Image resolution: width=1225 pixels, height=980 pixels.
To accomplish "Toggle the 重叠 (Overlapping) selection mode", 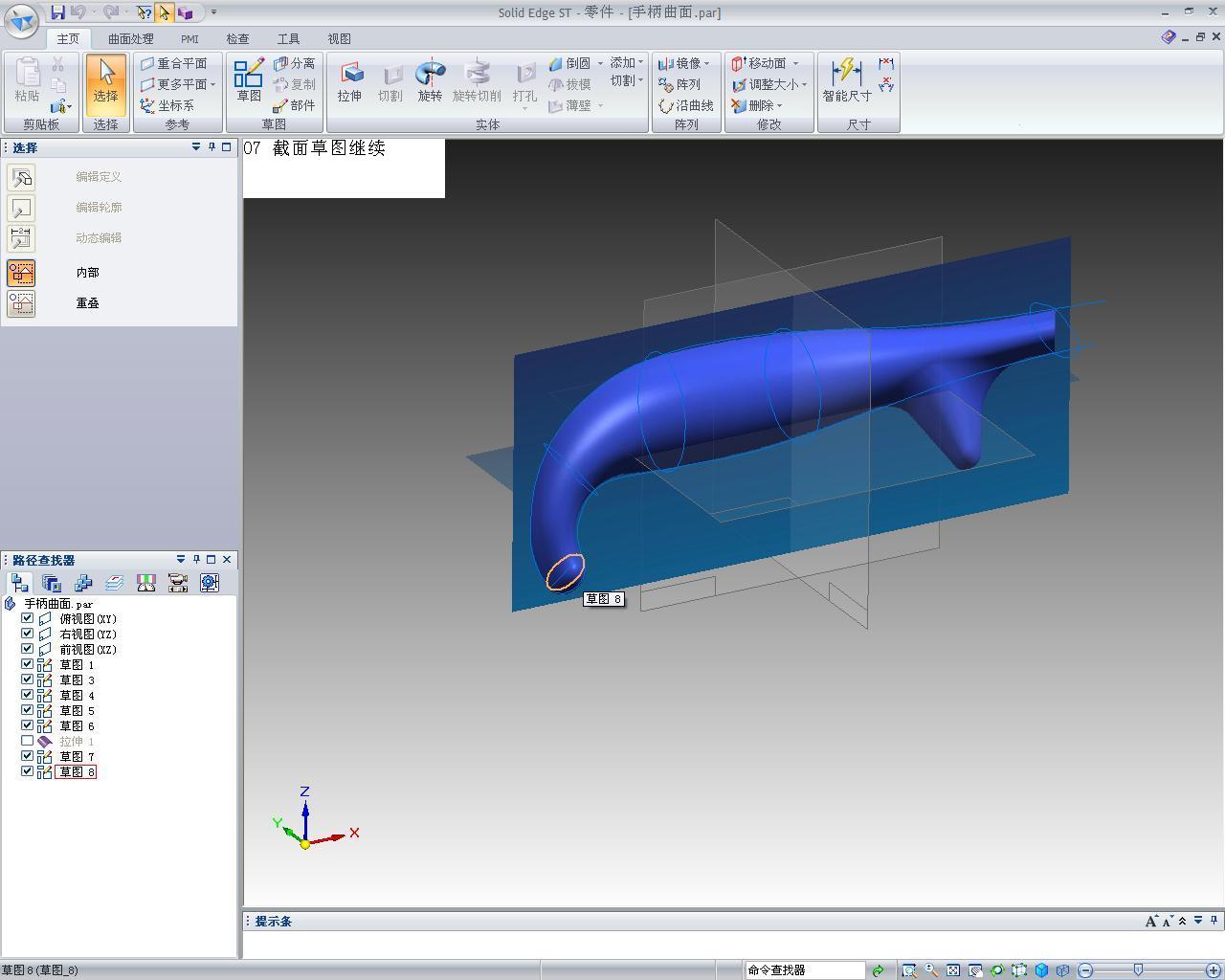I will [x=21, y=303].
